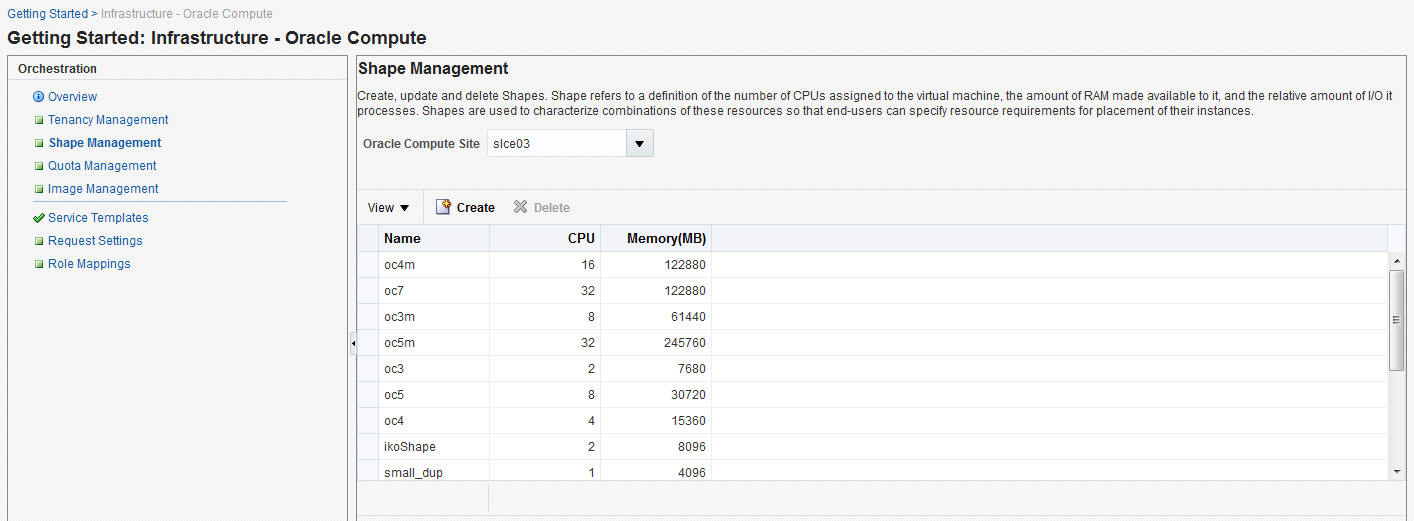Screen dimensions: 1414x521
Task: Click the 8096 memory value
Action: [x=692, y=447]
